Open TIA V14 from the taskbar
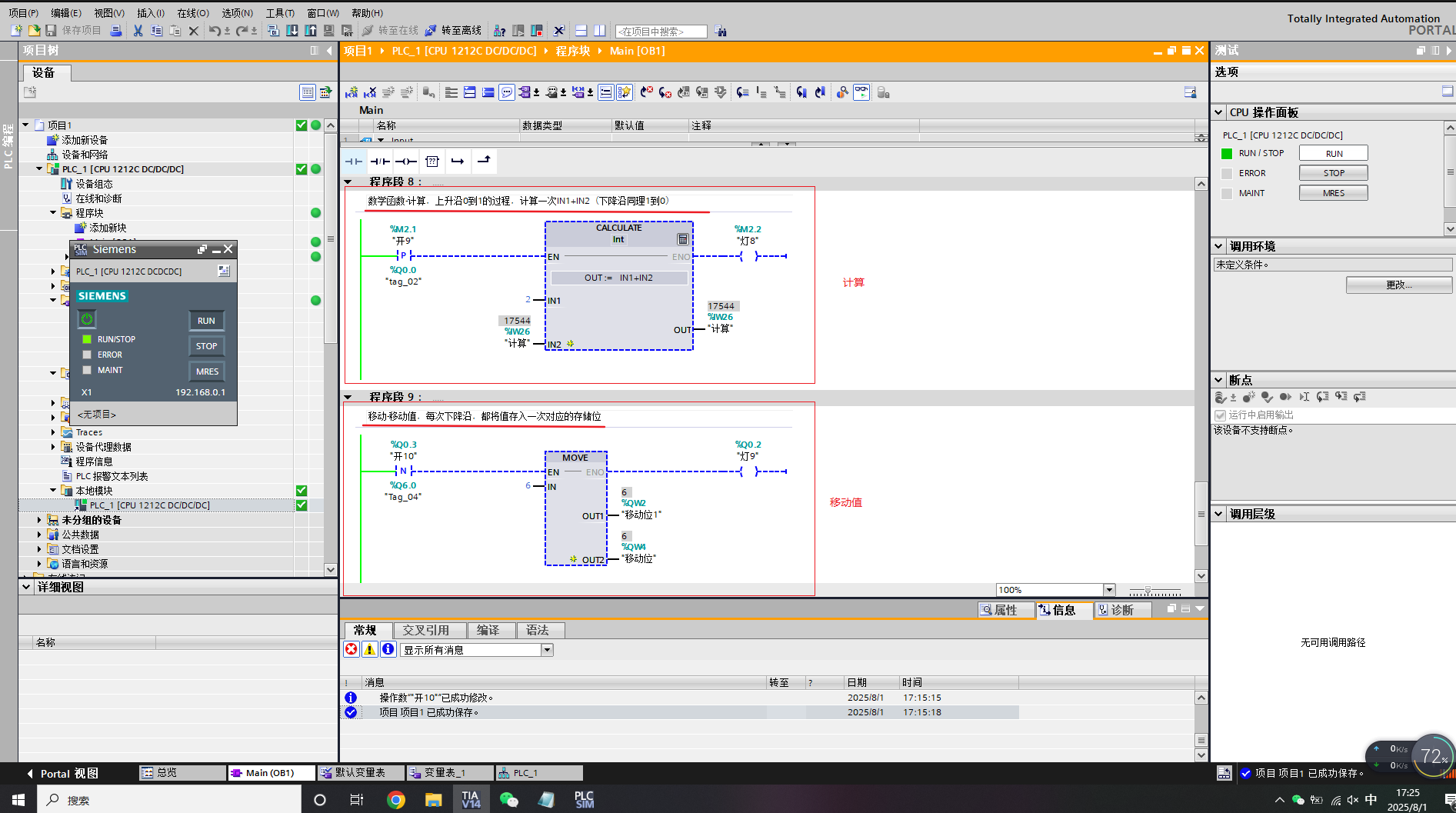This screenshot has width=1456, height=813. (471, 800)
